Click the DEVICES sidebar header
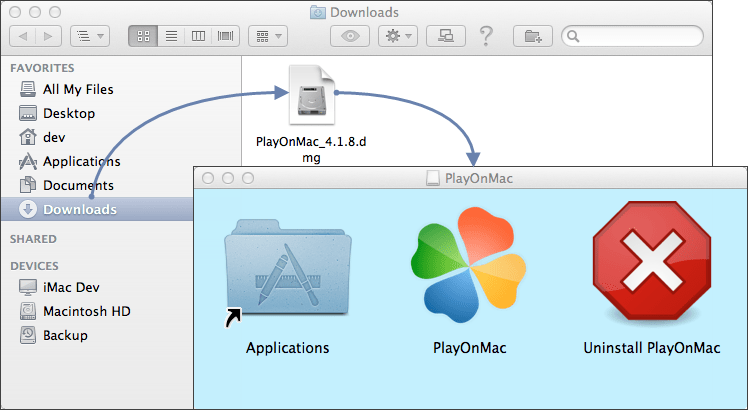 tap(34, 265)
